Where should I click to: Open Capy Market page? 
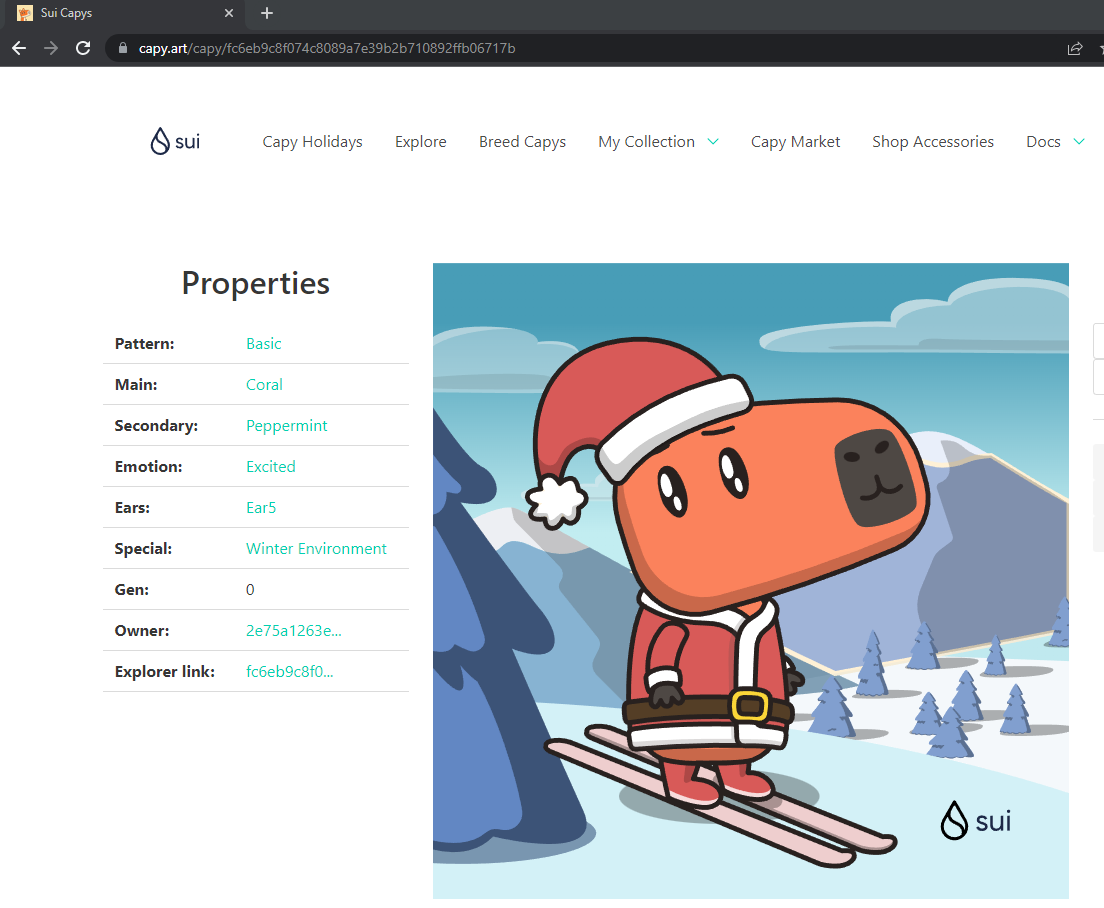(x=795, y=141)
